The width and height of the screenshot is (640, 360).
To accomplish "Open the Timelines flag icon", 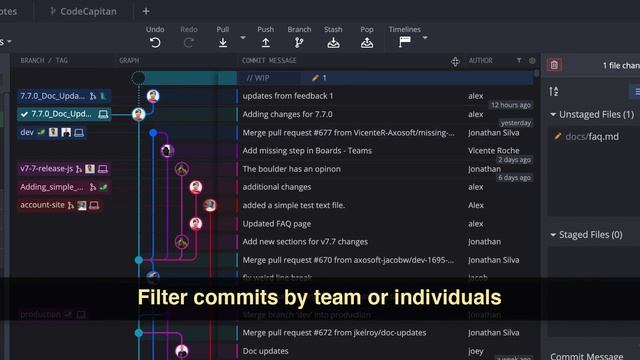I will 404,42.
